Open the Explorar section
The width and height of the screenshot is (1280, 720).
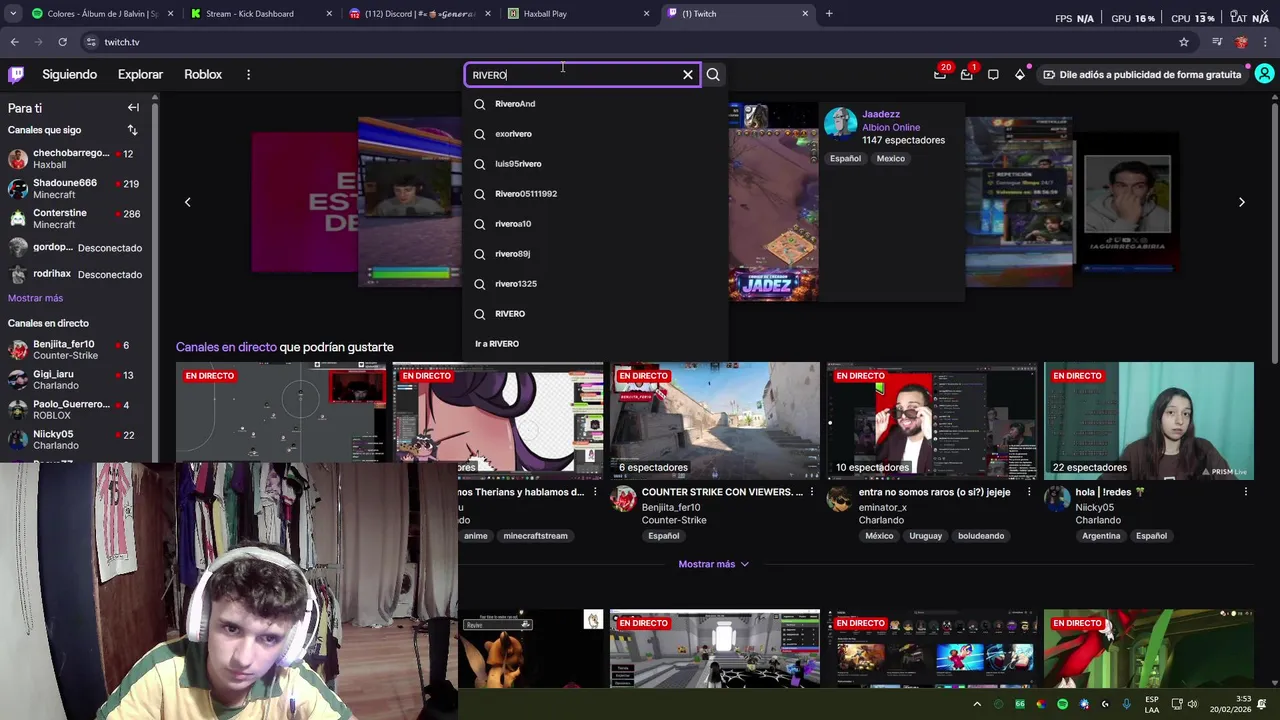click(x=140, y=74)
